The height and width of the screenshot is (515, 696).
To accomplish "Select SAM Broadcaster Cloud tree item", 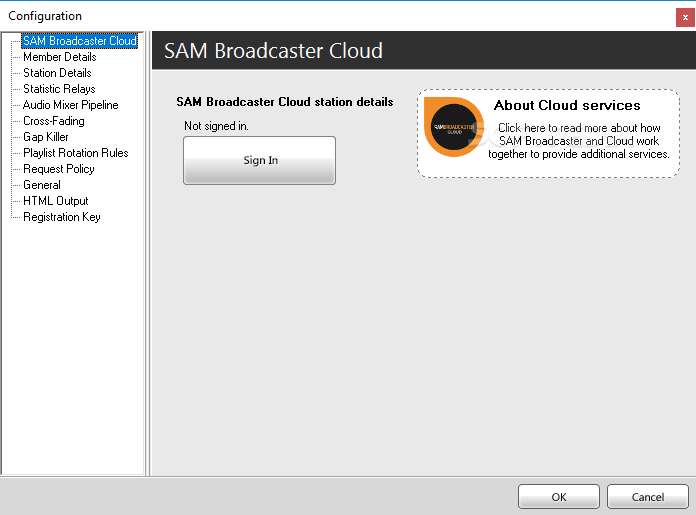I will coord(80,41).
